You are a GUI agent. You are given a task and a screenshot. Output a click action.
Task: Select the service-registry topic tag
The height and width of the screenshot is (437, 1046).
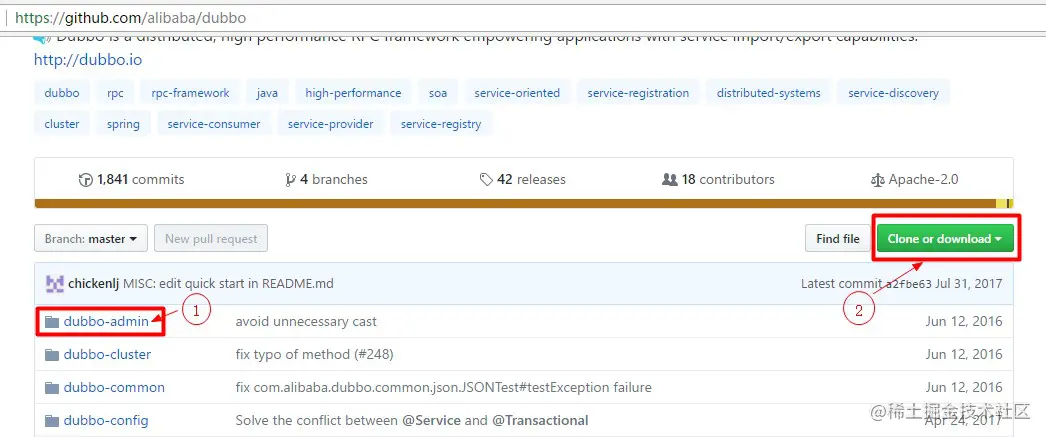point(441,124)
